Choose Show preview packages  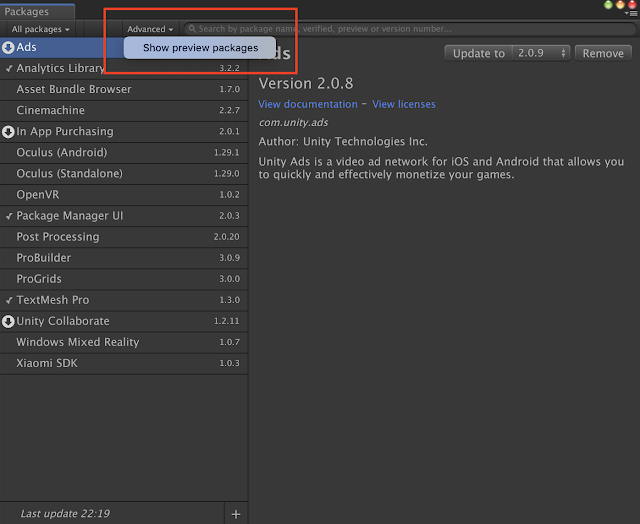click(200, 48)
